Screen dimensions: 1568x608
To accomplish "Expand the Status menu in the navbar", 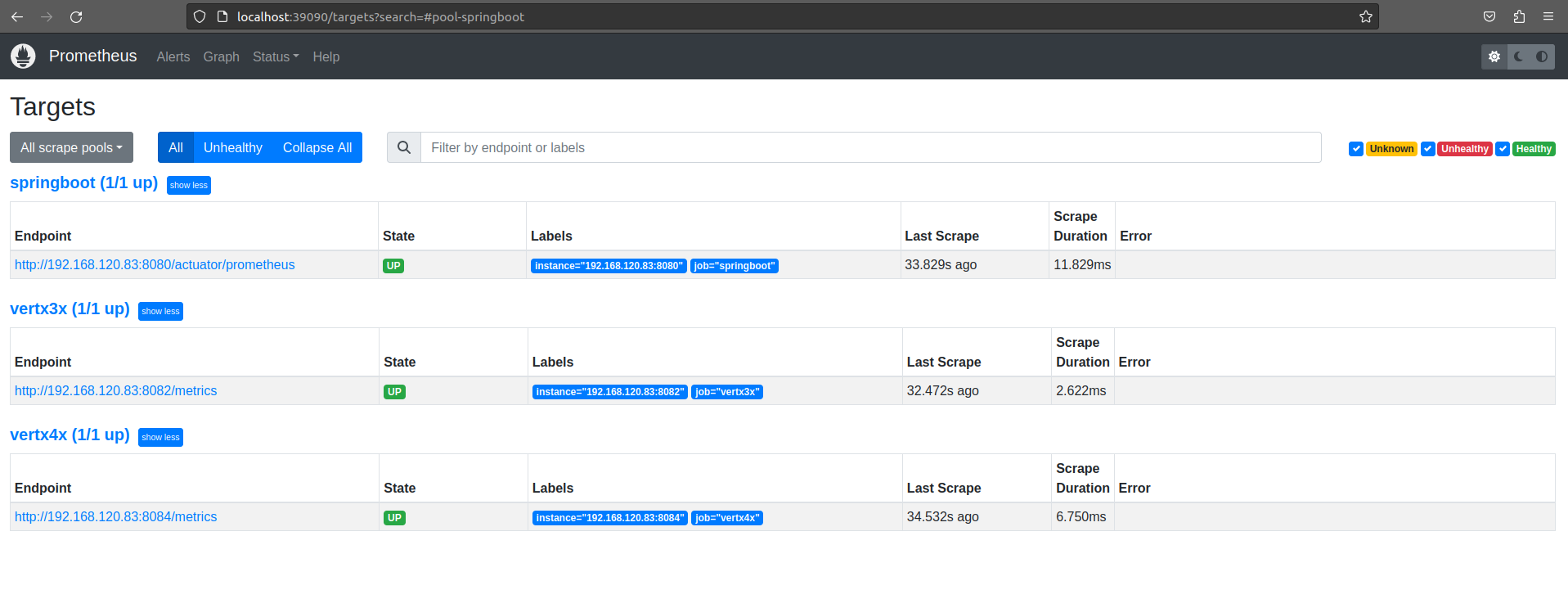I will tap(276, 56).
